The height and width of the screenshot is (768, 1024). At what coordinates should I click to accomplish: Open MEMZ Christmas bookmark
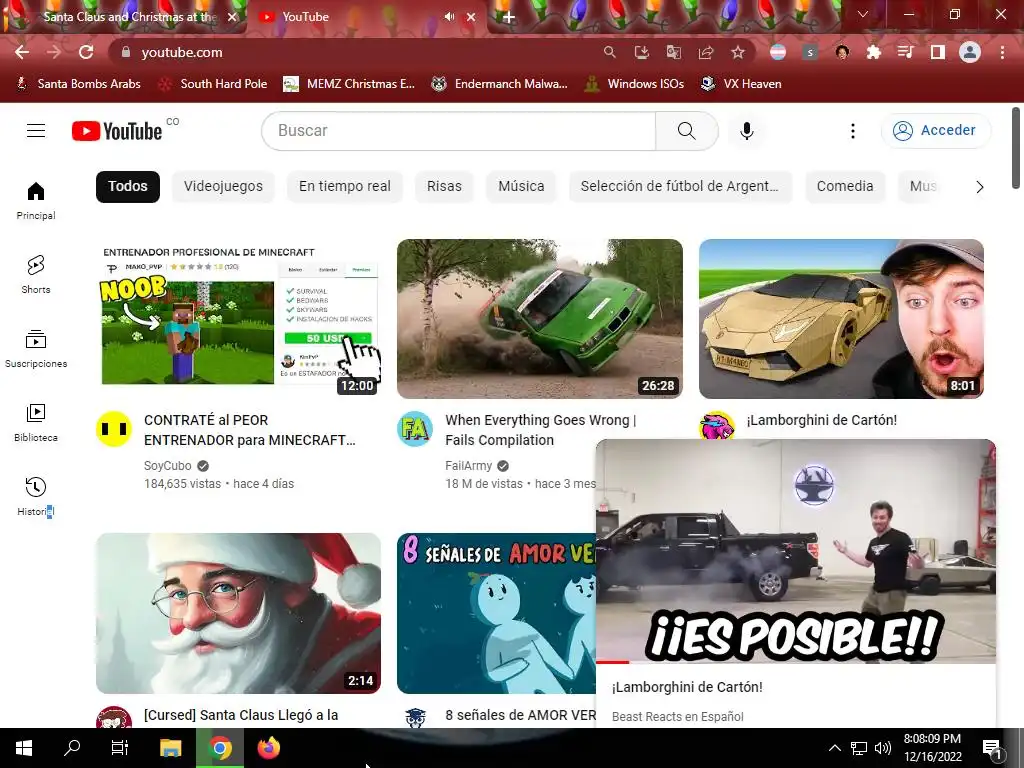[349, 84]
